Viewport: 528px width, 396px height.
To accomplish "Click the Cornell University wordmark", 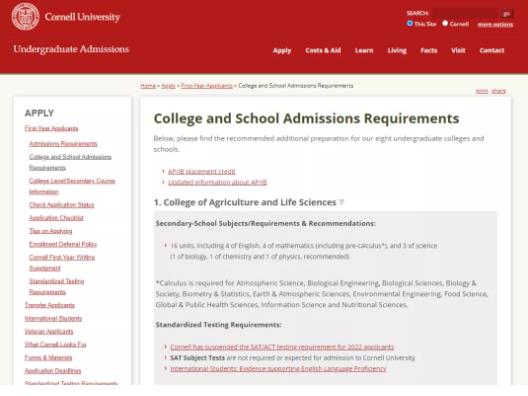I will point(82,17).
